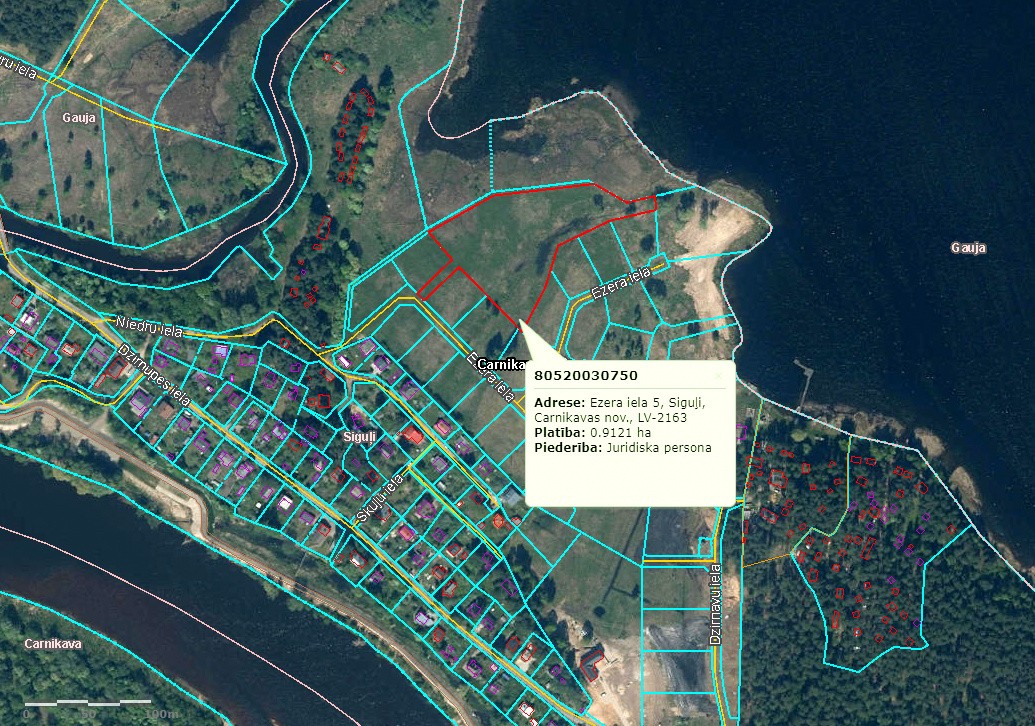Click the Adrese line in popup
1035x726 pixels.
click(621, 402)
